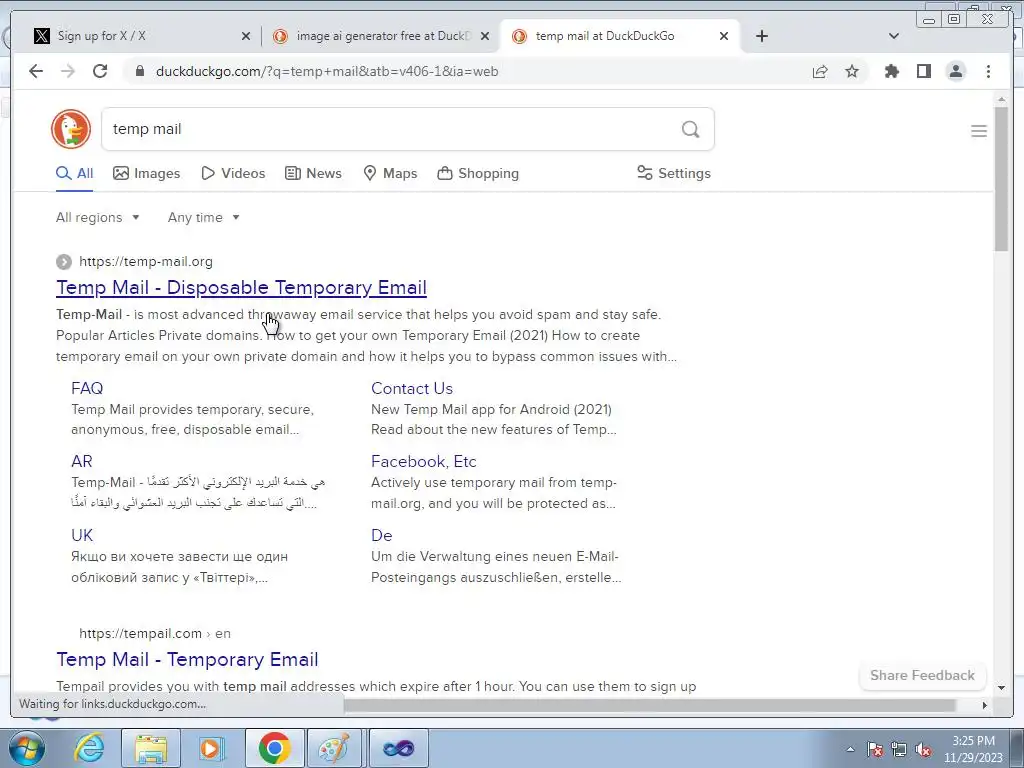Open the Paint taskbar icon
This screenshot has height=768, width=1024.
tap(334, 748)
